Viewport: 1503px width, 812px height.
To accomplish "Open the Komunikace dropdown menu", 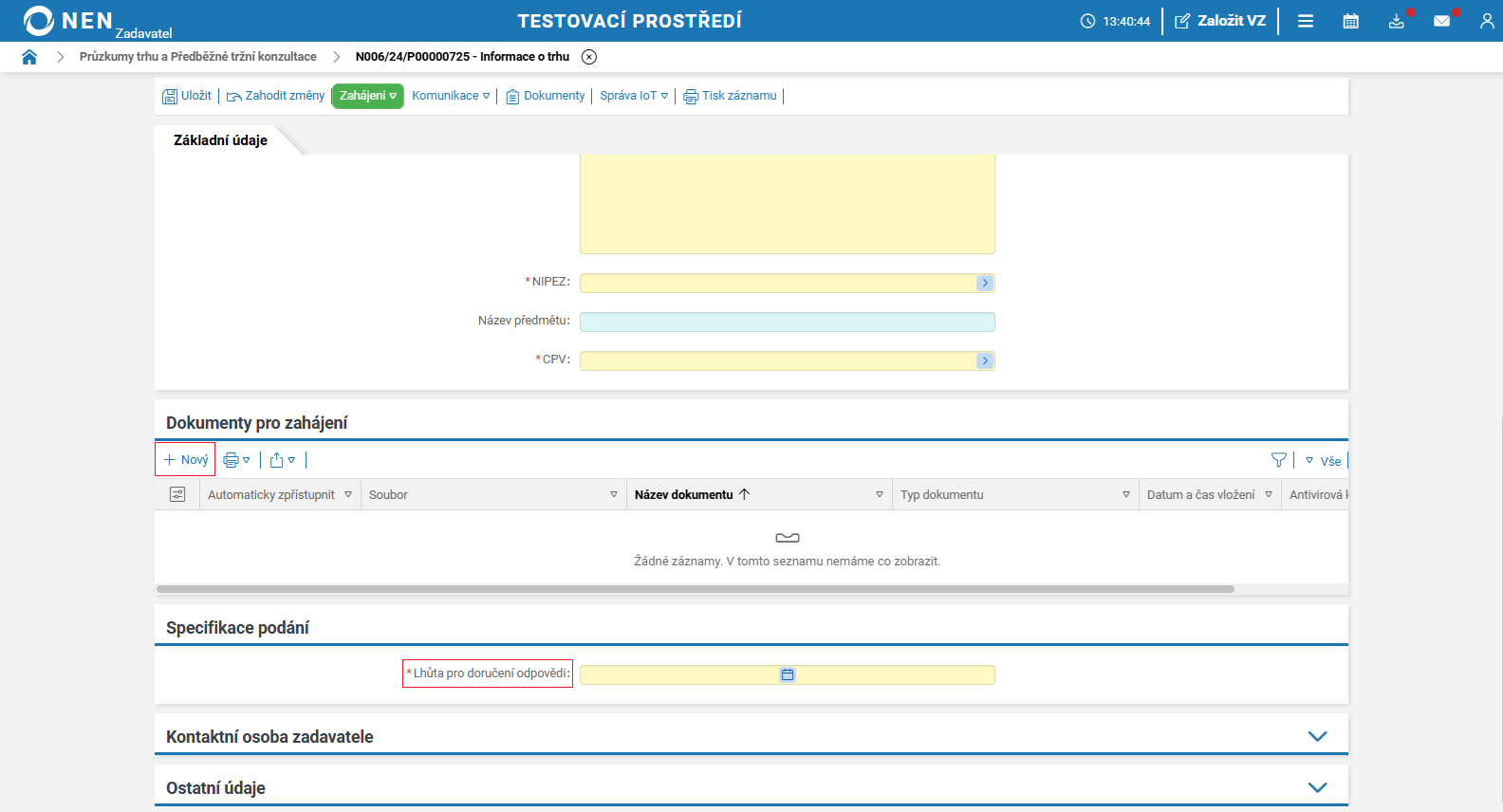I will (451, 96).
